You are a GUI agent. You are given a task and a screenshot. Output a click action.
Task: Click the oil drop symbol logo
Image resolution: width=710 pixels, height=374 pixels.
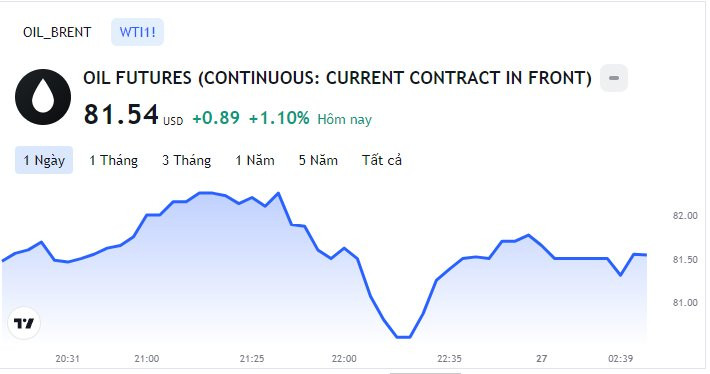[x=43, y=97]
